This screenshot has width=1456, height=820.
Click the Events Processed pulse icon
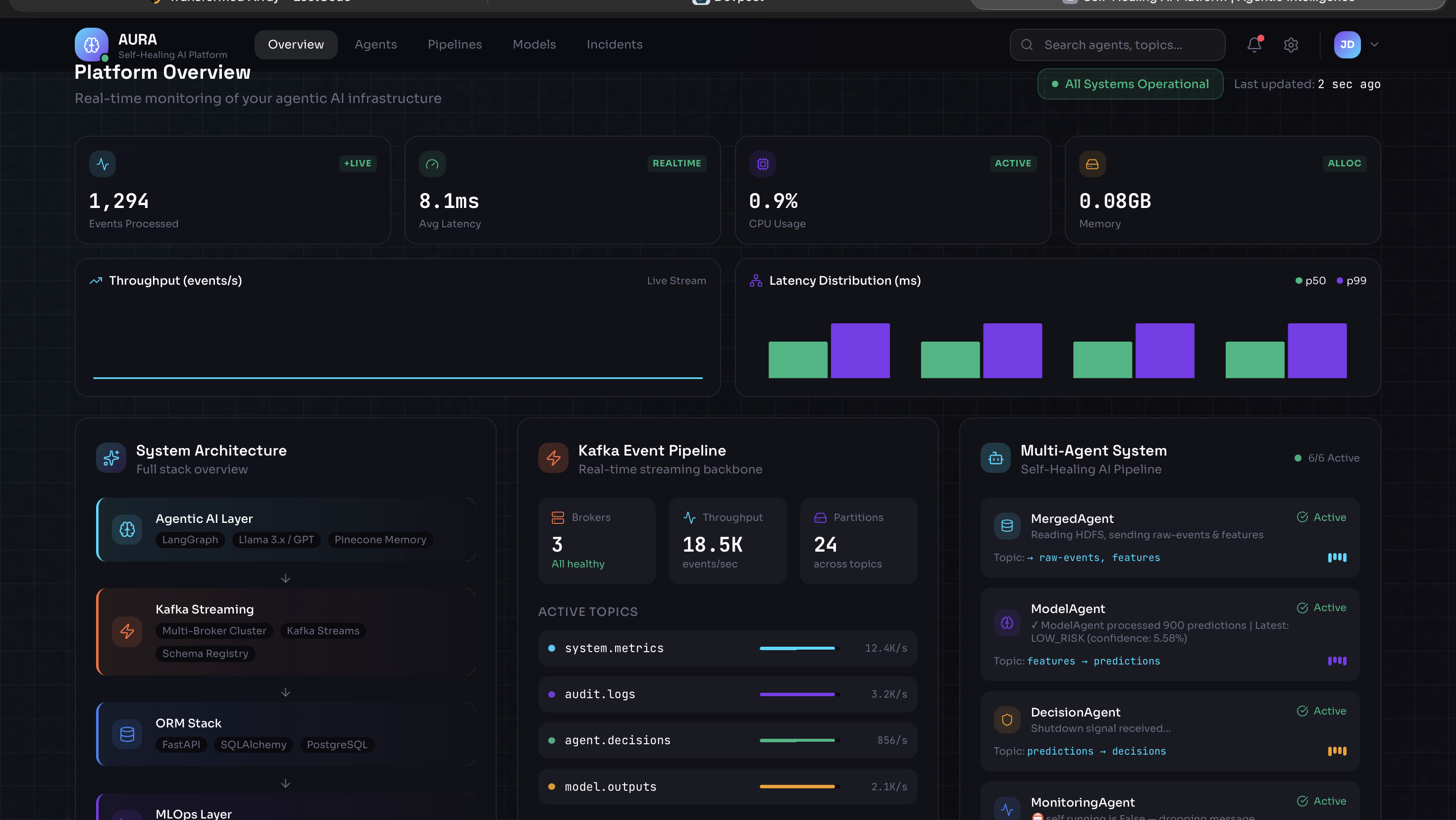tap(103, 164)
